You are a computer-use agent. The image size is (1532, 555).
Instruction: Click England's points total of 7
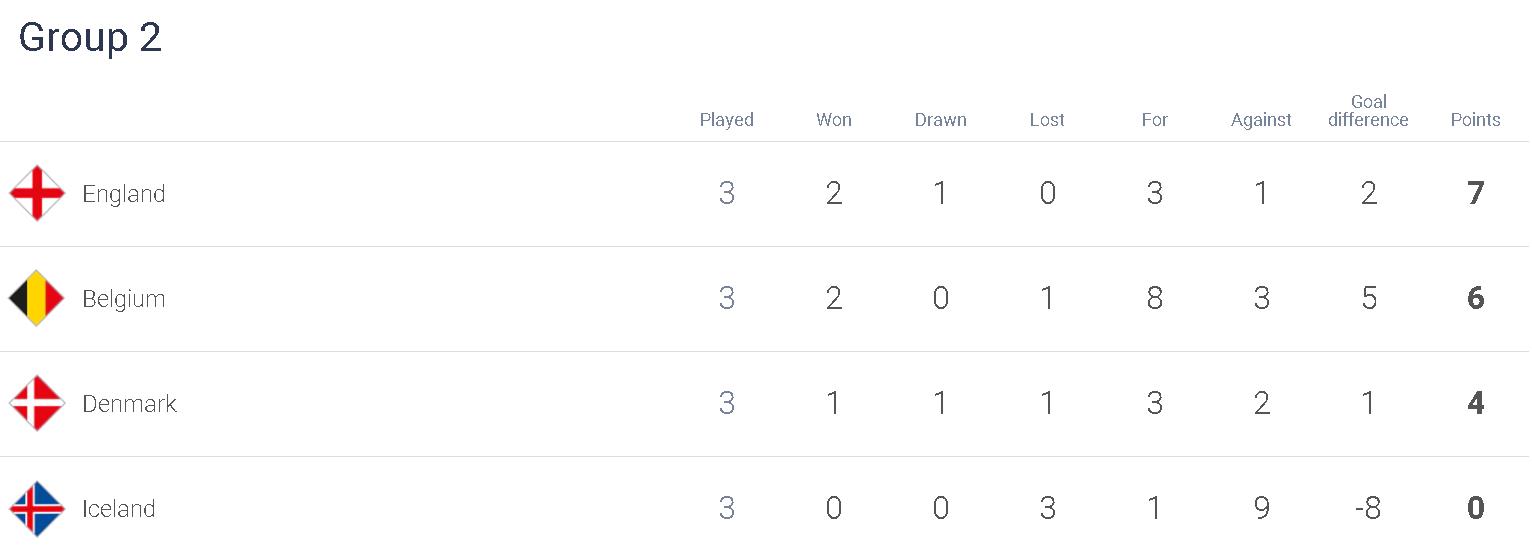point(1476,193)
